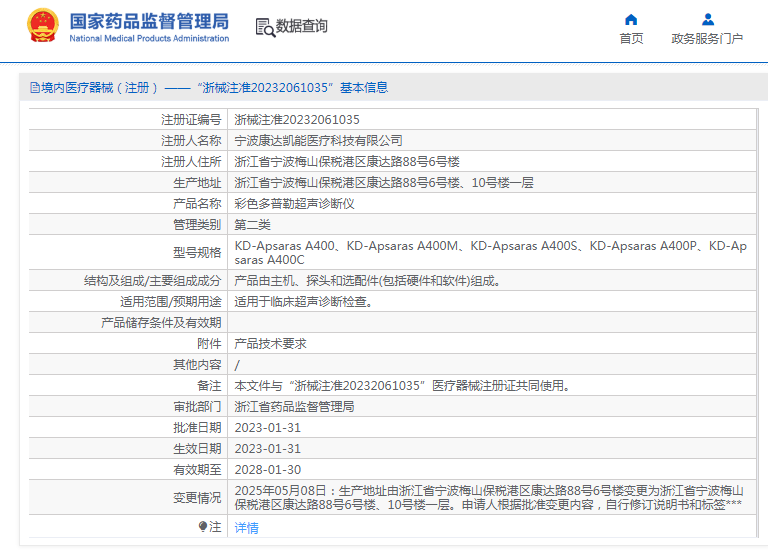Click the 型号规格 row label
Viewport: 768px width, 553px height.
pyautogui.click(x=197, y=253)
